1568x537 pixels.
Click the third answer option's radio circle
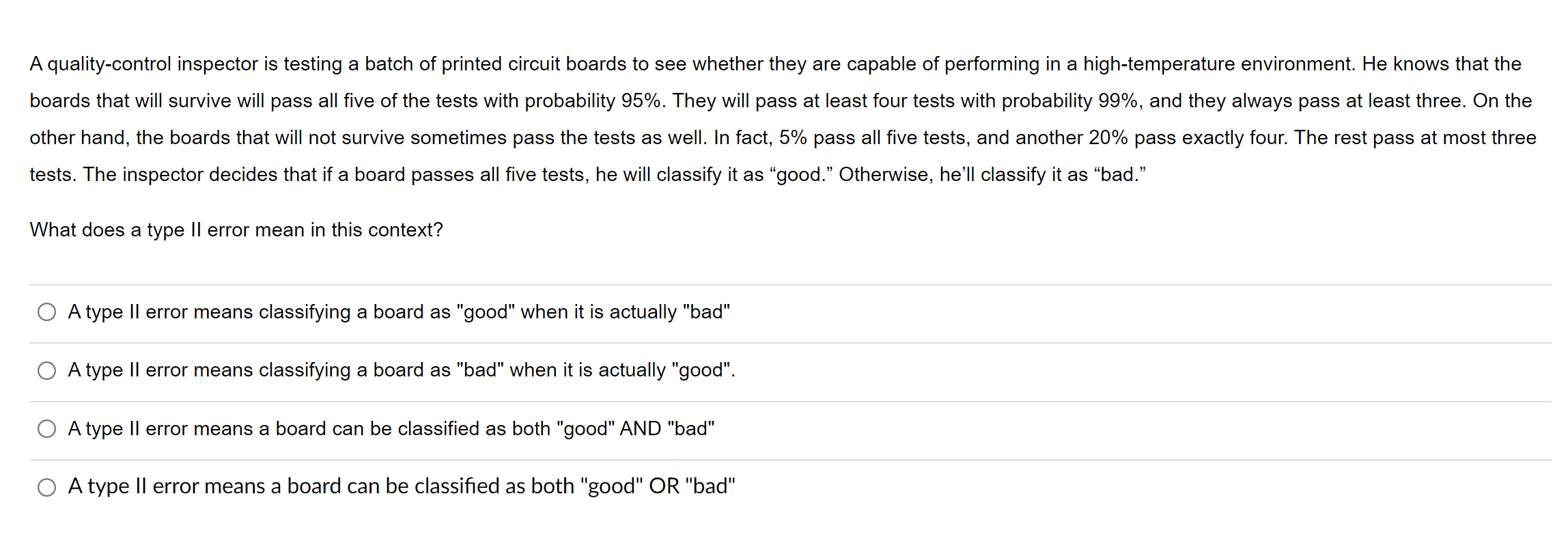tap(46, 429)
